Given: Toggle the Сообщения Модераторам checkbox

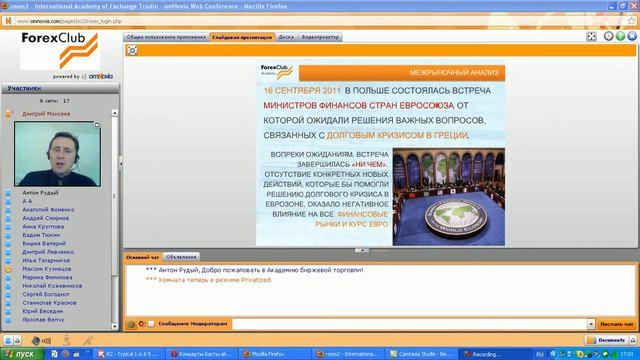Looking at the screenshot, I should tap(151, 324).
